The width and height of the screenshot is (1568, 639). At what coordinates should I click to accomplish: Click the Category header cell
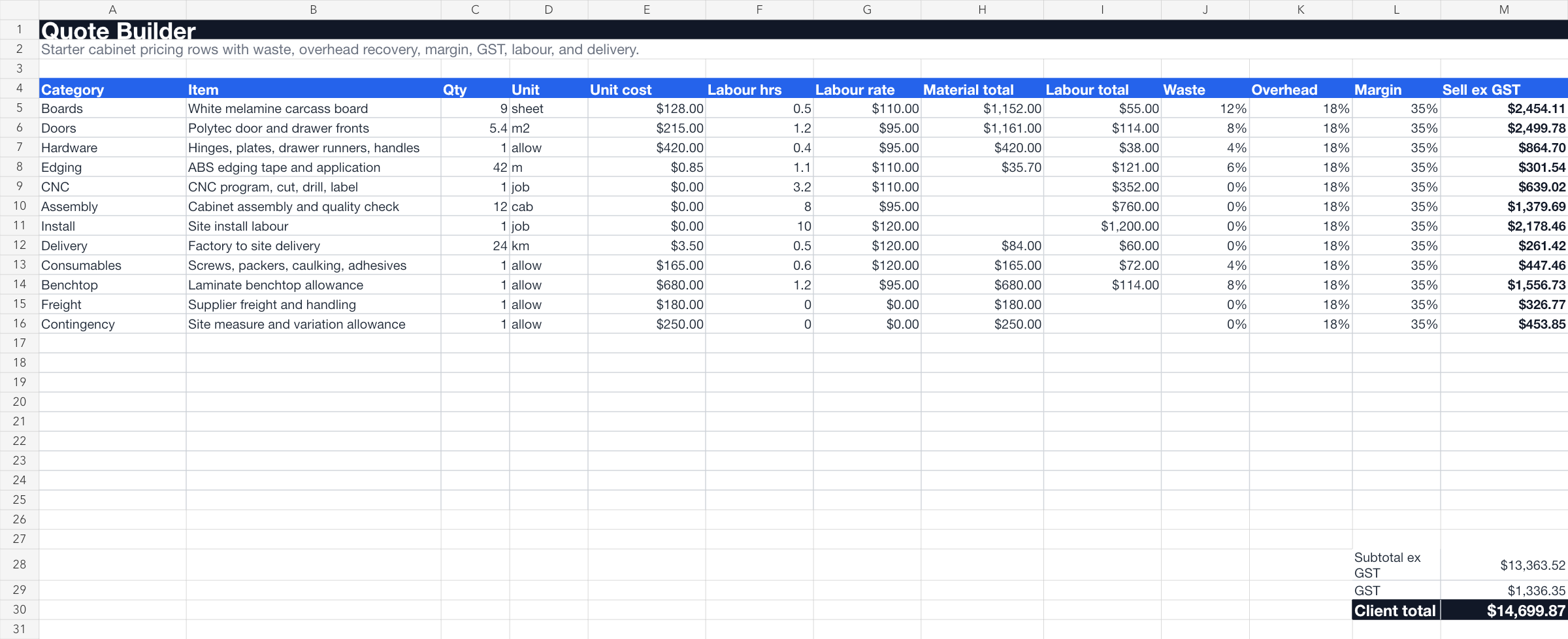point(112,89)
